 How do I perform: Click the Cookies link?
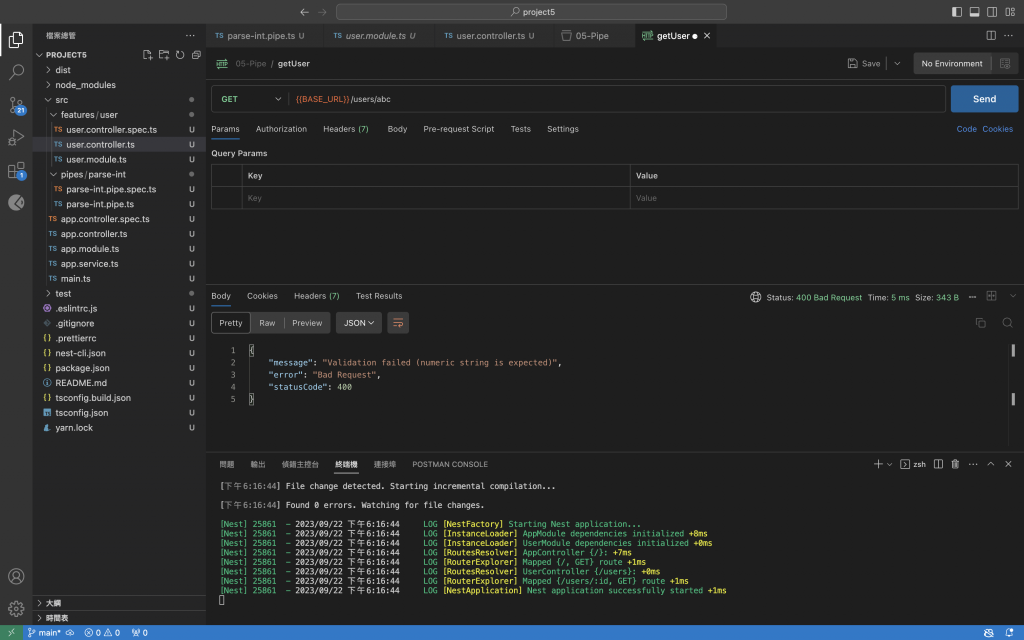tap(997, 129)
